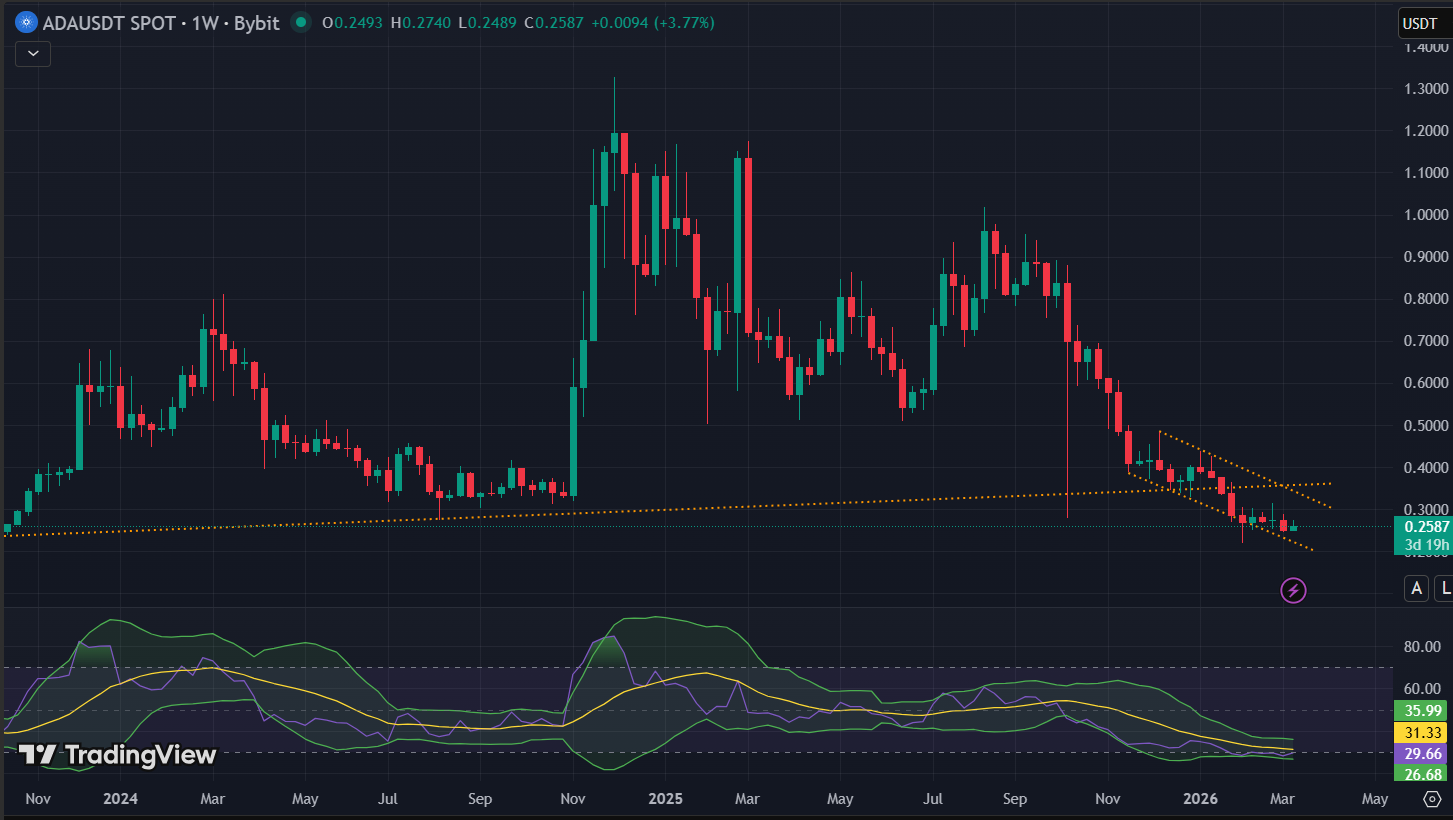Select the Bybit exchange label
The height and width of the screenshot is (820, 1453).
coord(258,22)
